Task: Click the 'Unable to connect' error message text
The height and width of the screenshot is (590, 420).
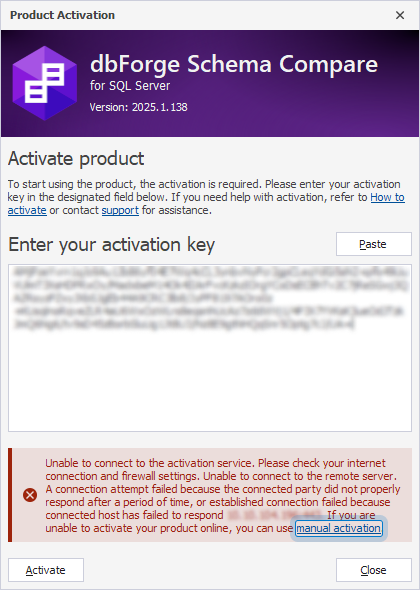Action: click(x=223, y=495)
